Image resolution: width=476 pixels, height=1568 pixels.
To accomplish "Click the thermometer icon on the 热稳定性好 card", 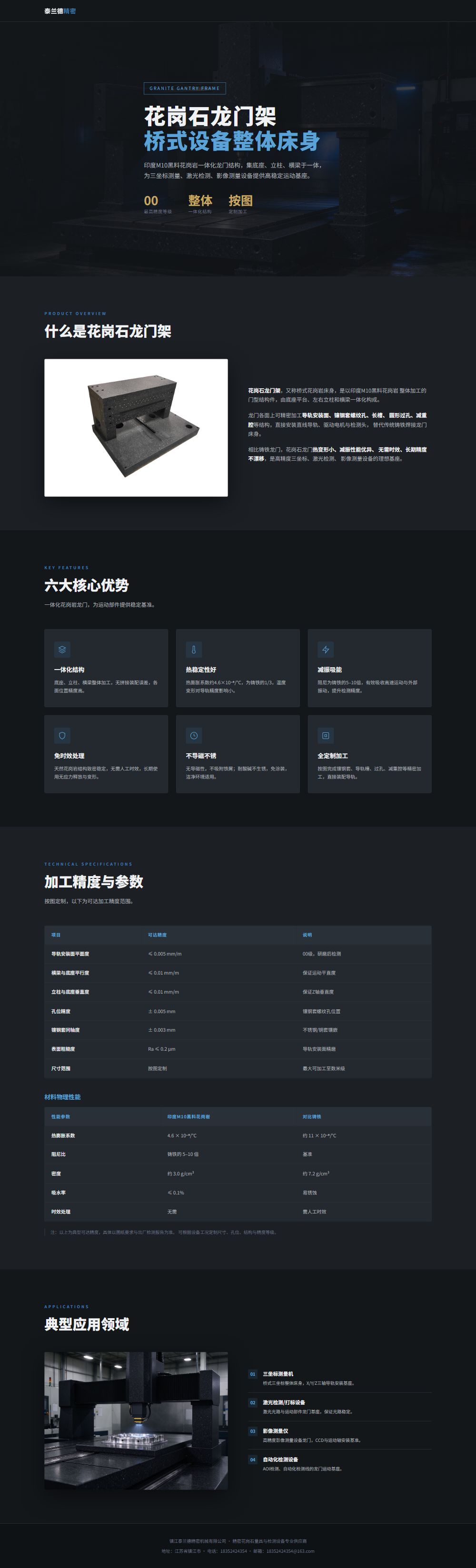I will (x=194, y=650).
